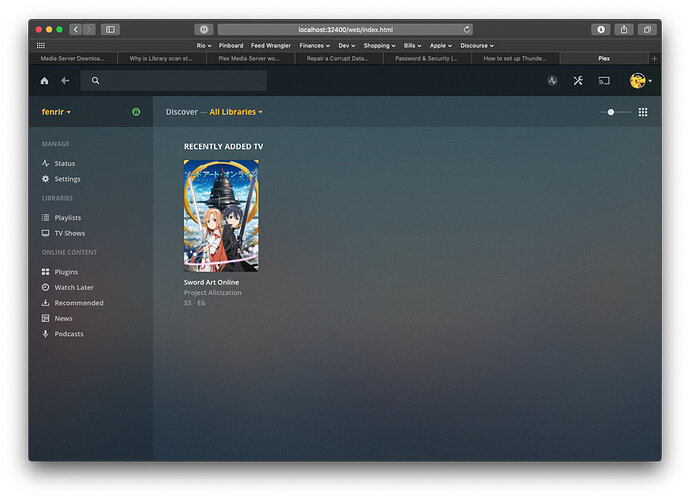Switch to Media Server Downloads tab

(x=73, y=58)
